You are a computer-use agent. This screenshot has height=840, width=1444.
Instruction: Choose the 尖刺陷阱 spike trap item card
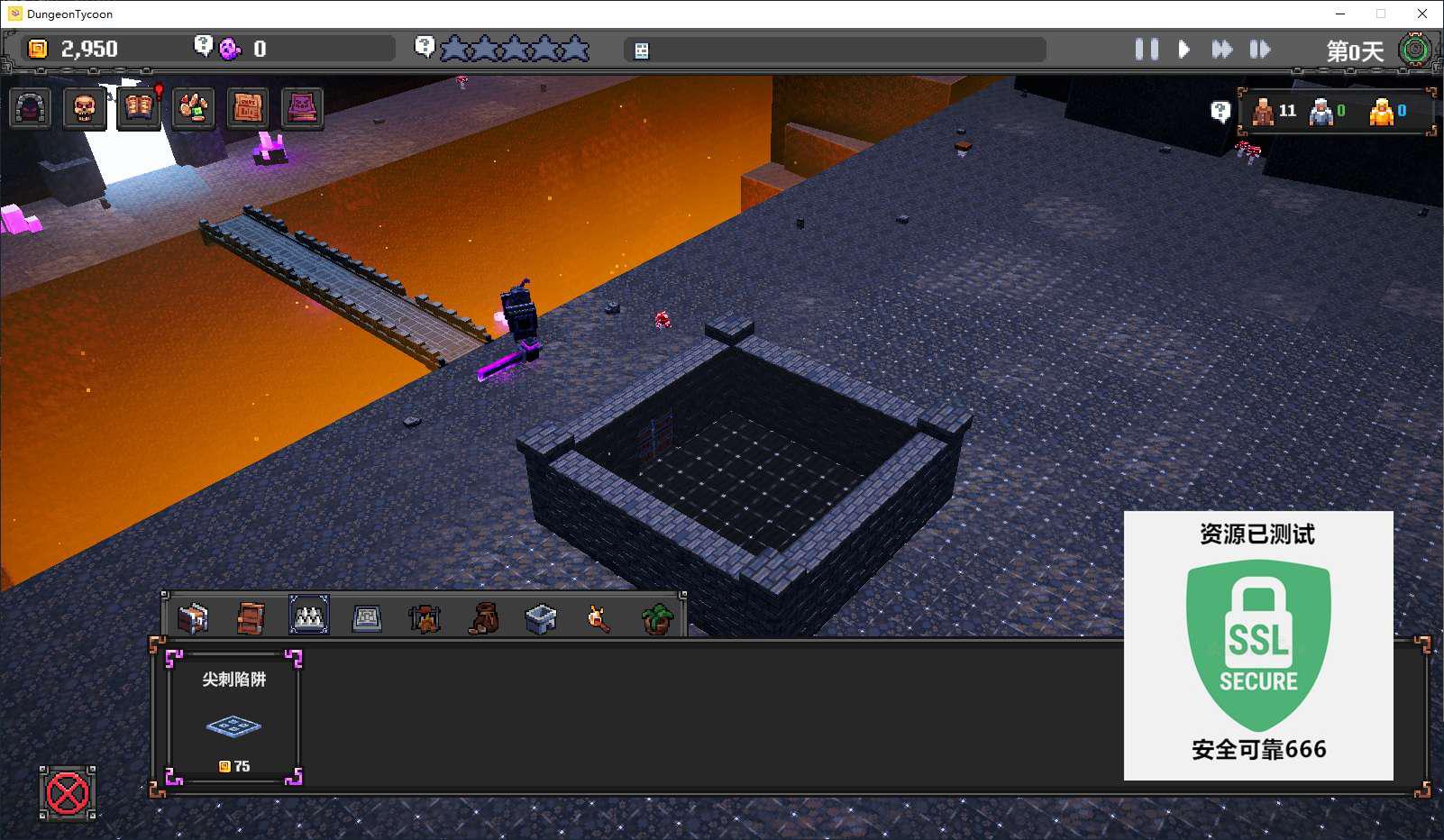[234, 717]
